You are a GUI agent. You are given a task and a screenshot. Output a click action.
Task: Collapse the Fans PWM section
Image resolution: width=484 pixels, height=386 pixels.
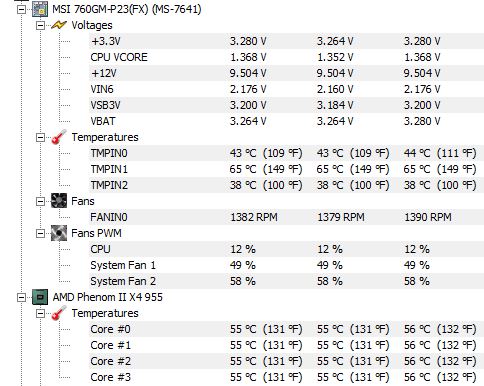click(x=40, y=233)
